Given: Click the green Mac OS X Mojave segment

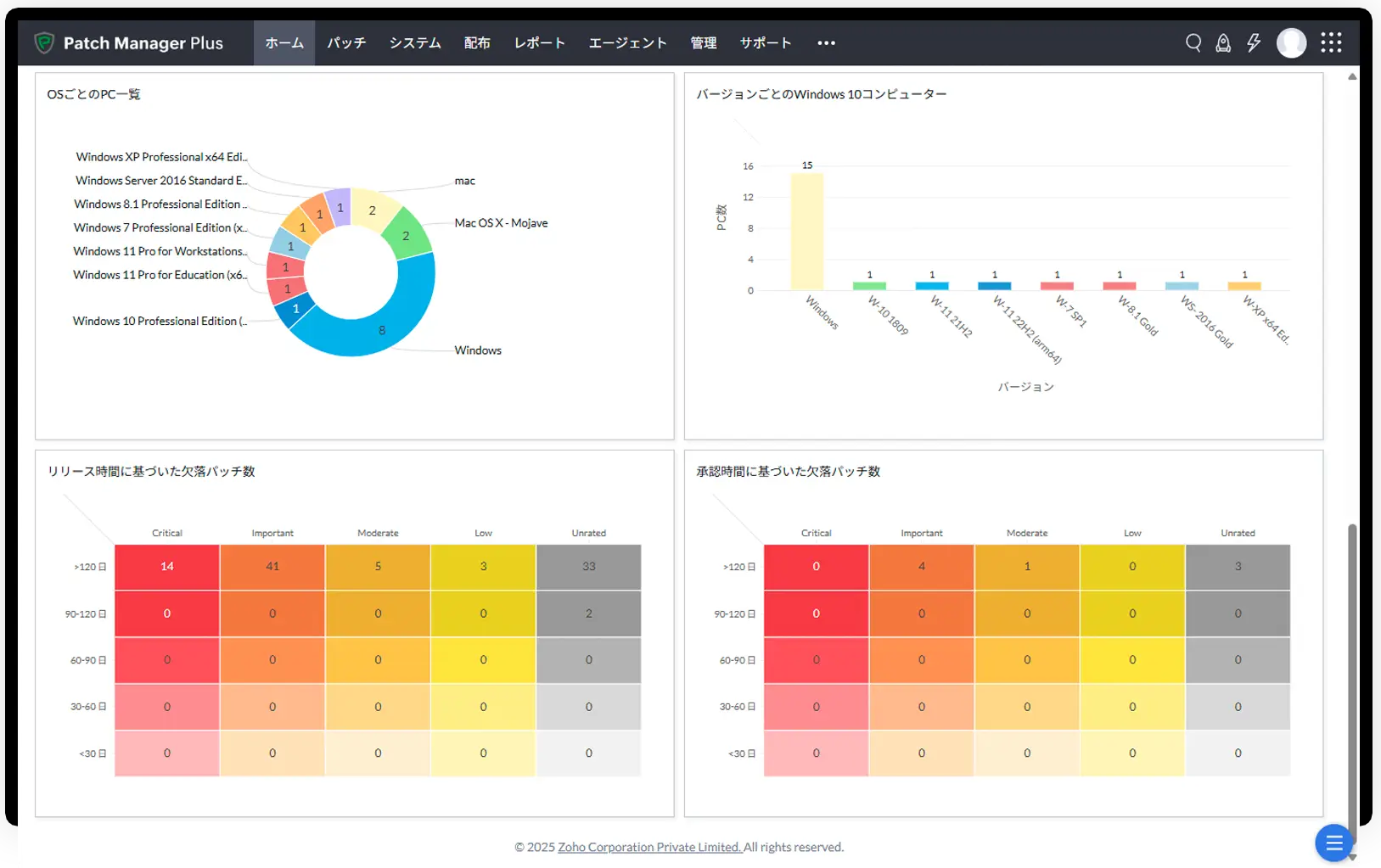Looking at the screenshot, I should click(407, 233).
